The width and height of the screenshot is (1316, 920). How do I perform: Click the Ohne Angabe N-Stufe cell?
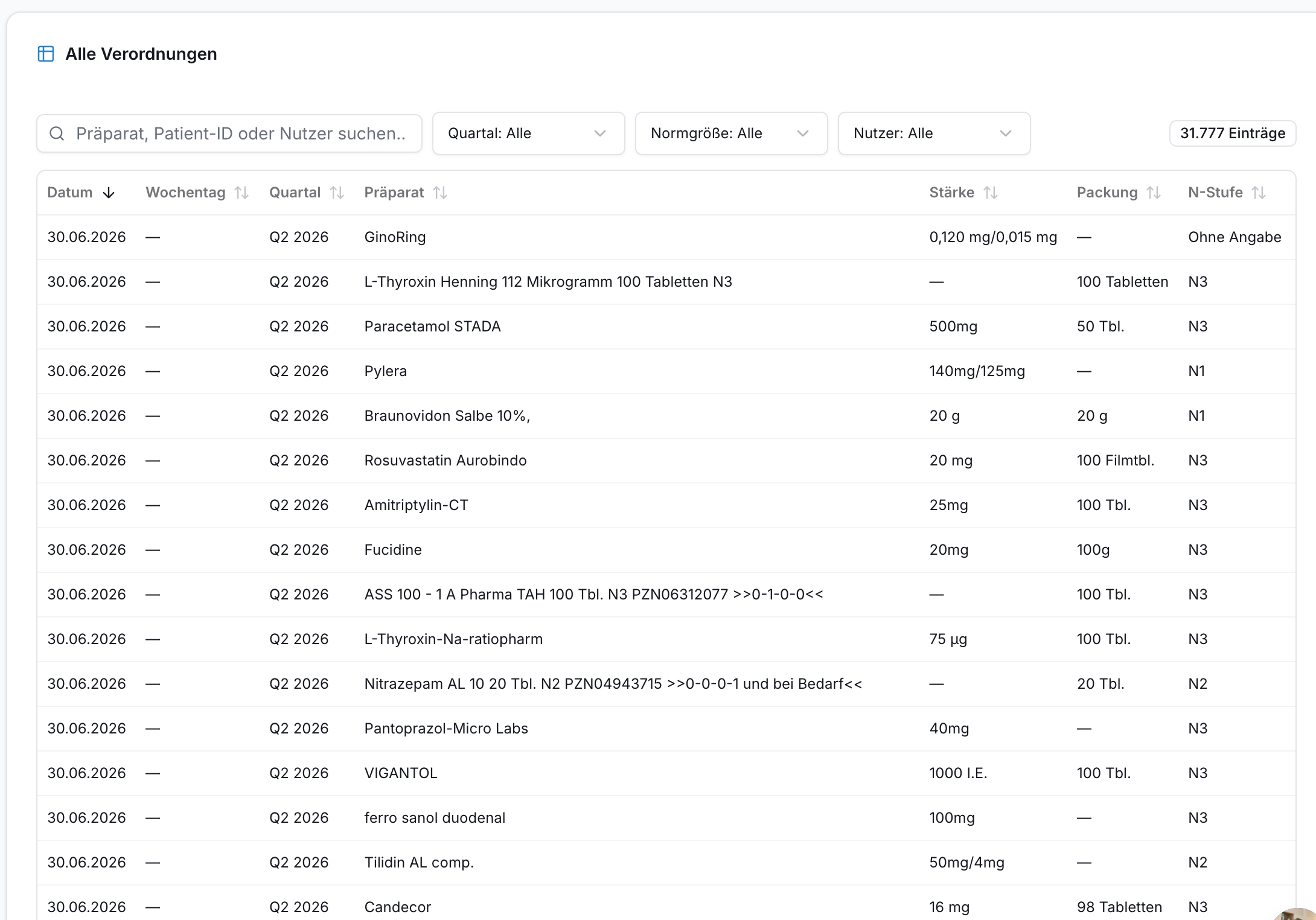pyautogui.click(x=1235, y=237)
